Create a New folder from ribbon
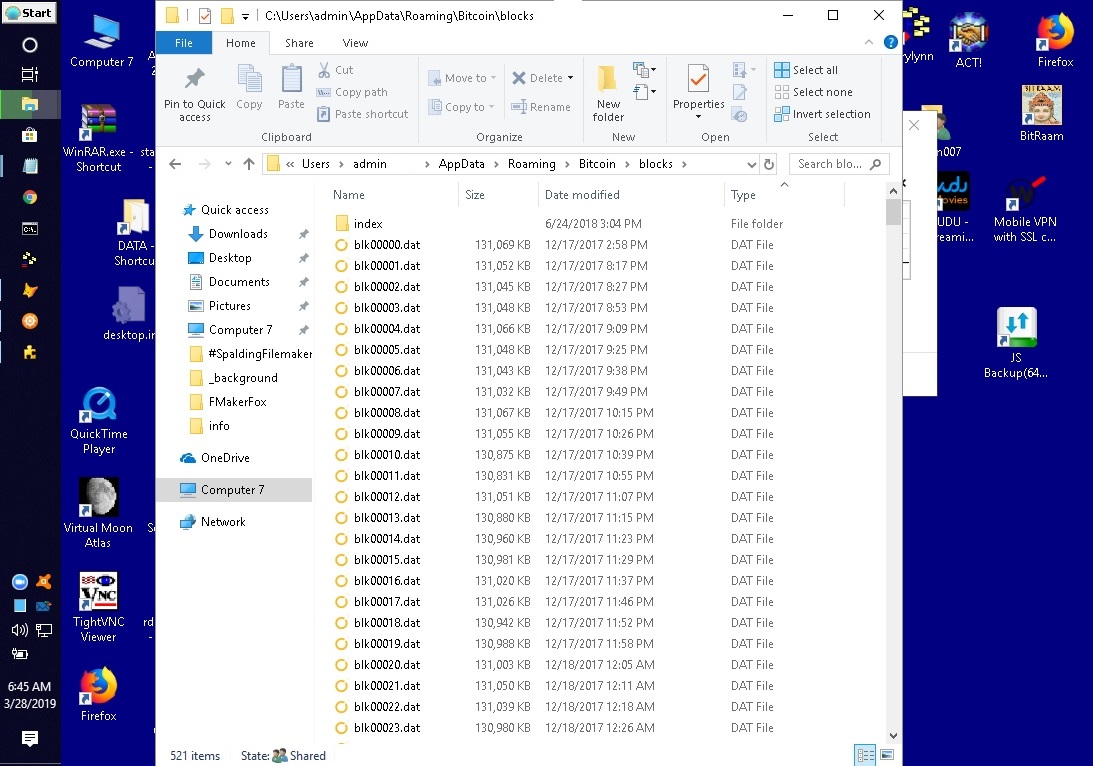Screen dimensions: 1093x766 [608, 93]
